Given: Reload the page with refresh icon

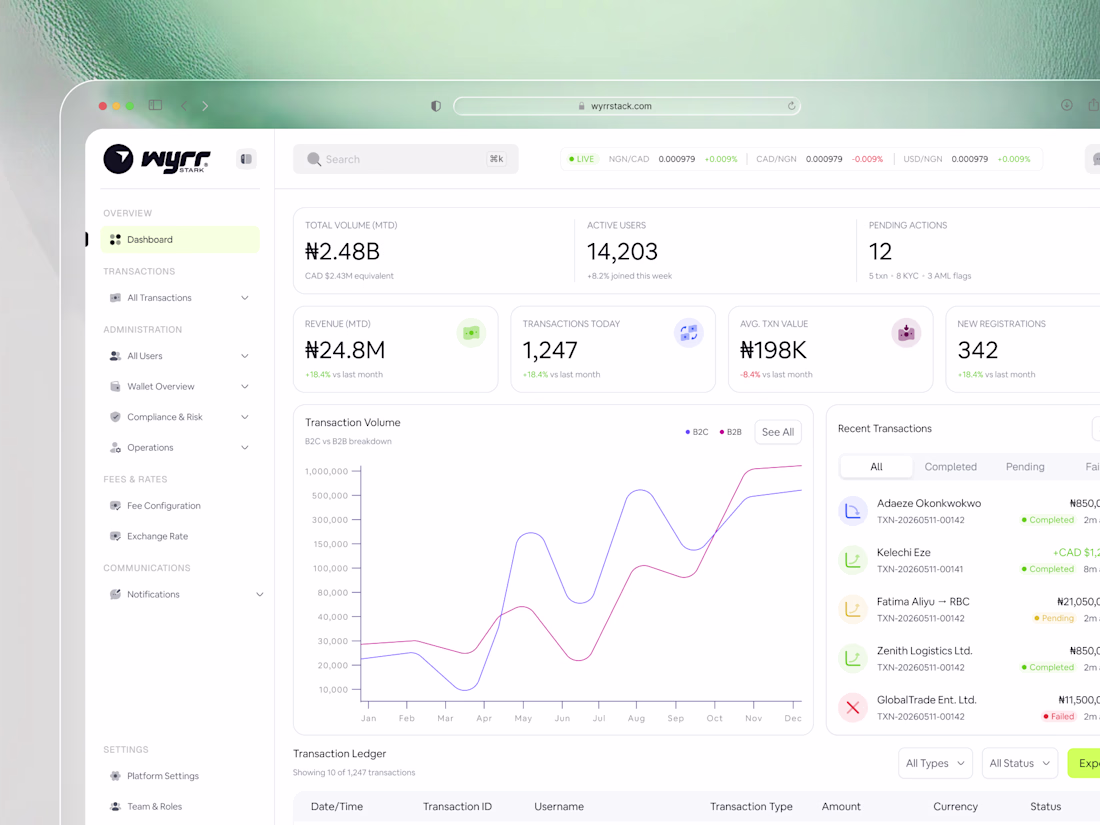Looking at the screenshot, I should click(x=791, y=106).
